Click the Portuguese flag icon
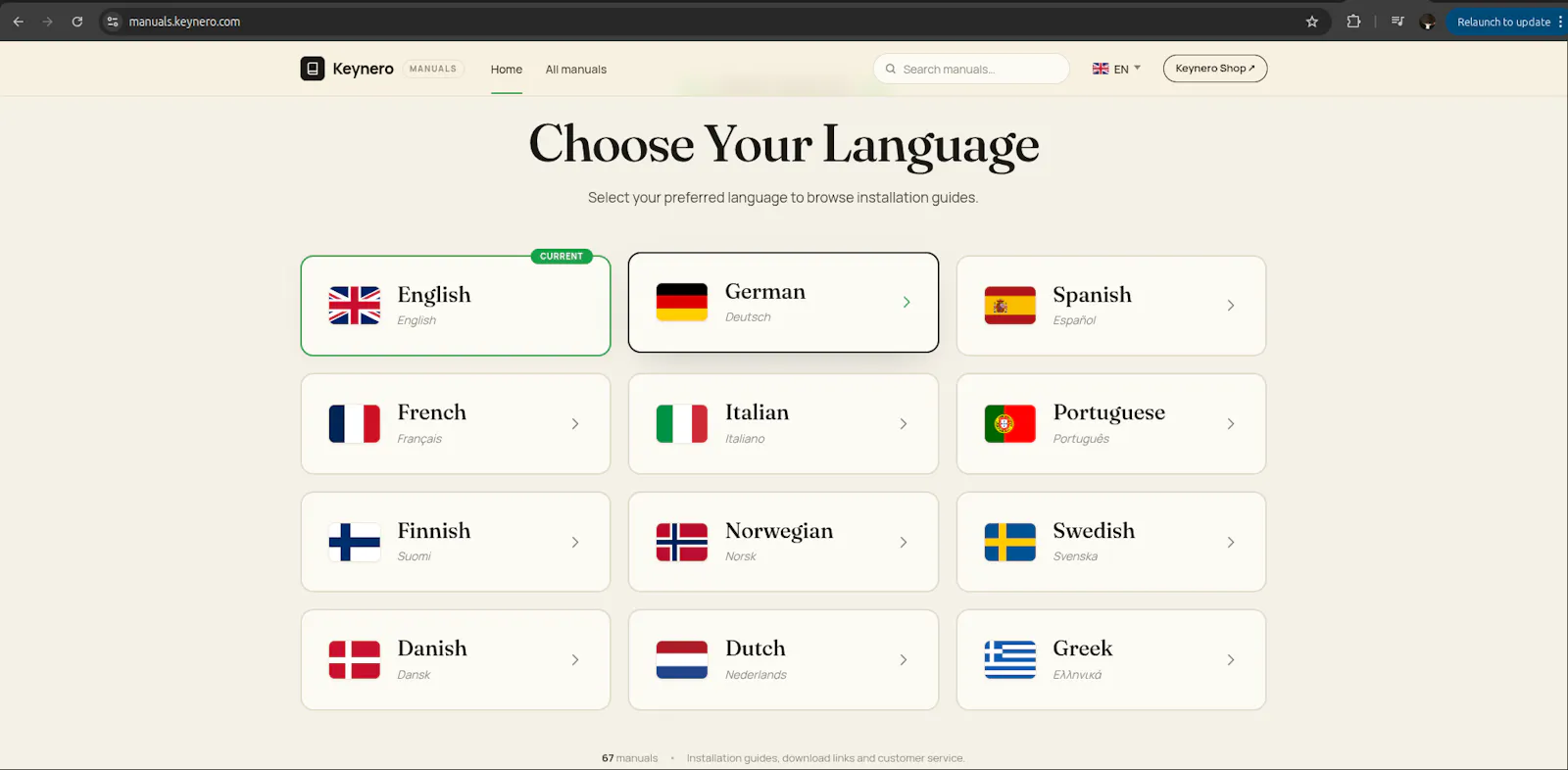The width and height of the screenshot is (1568, 770). [x=1009, y=423]
